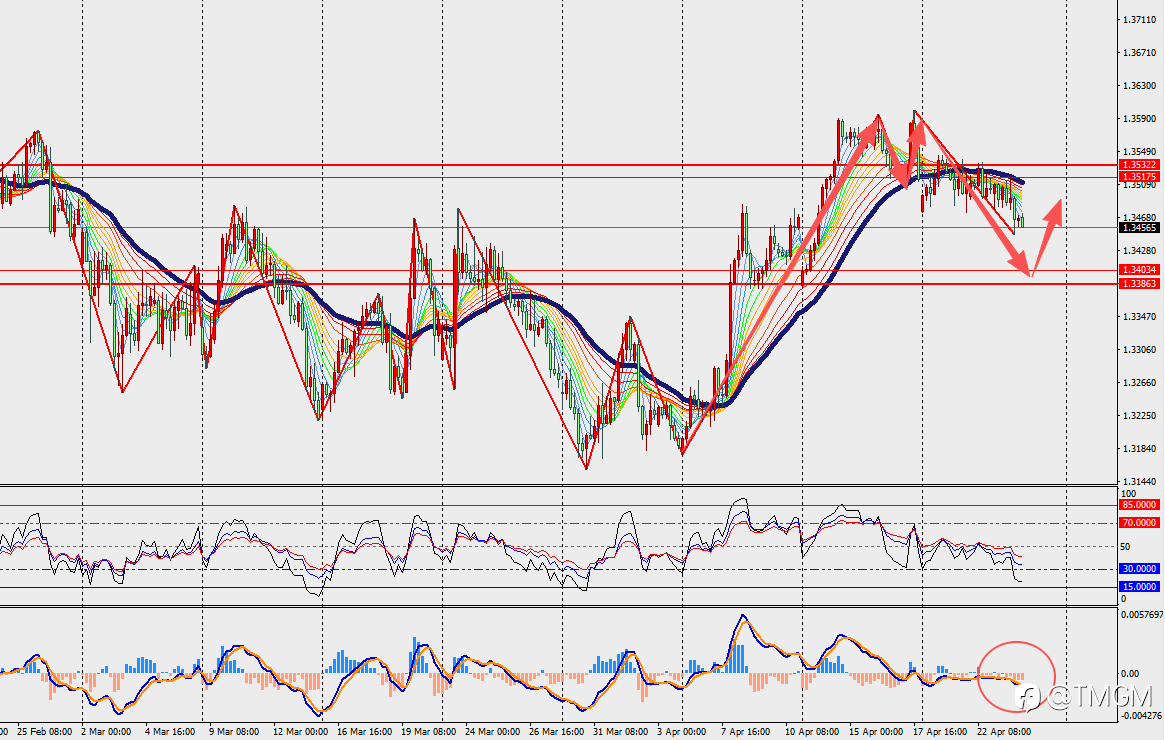
Task: Click time axis label 15 Apr 00:00
Action: tap(876, 732)
